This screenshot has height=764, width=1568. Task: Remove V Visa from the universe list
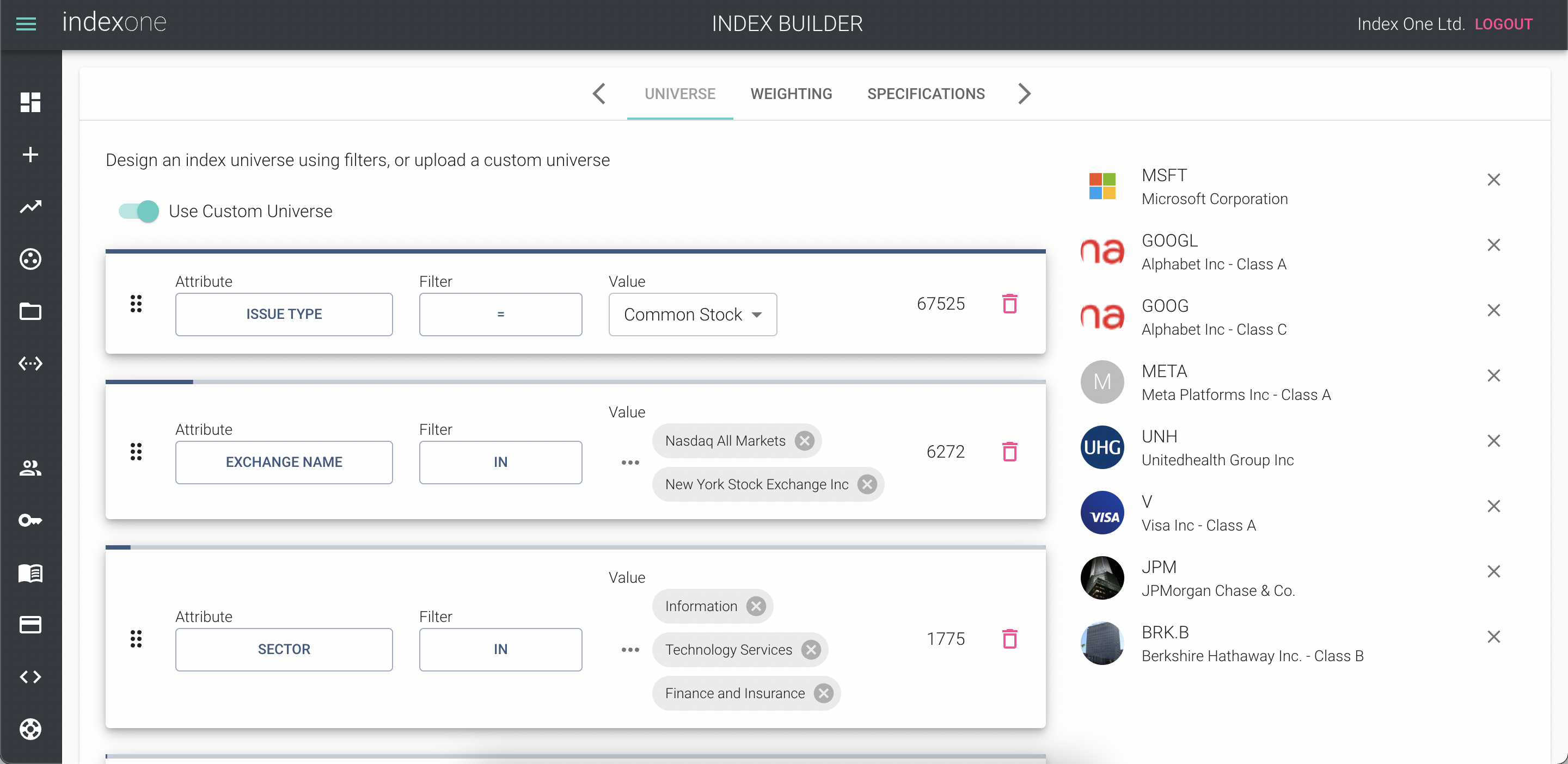(x=1494, y=506)
